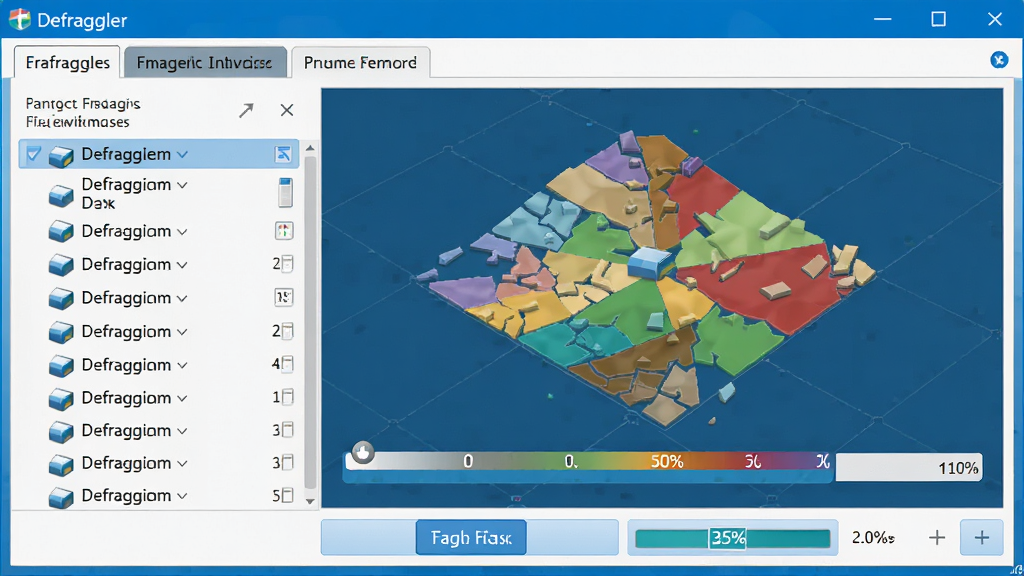1024x576 pixels.
Task: Toggle the checkbox next to number 4
Action: pos(287,364)
